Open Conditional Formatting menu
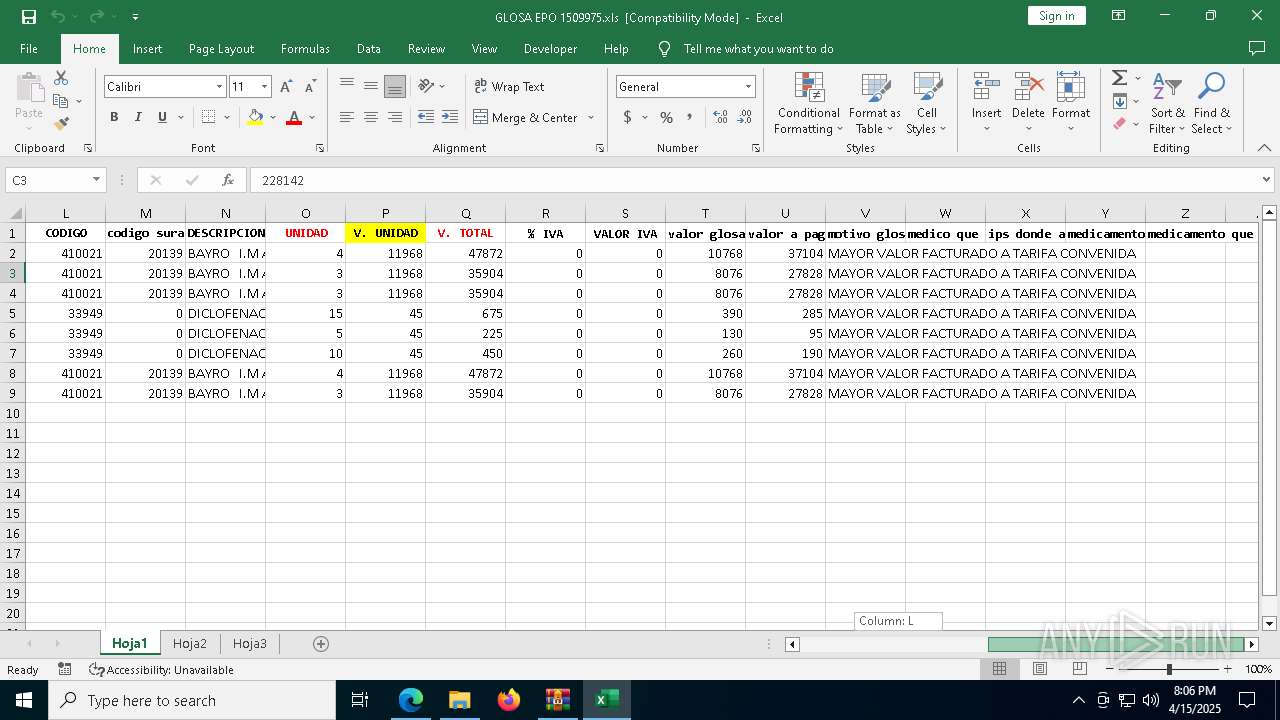The image size is (1280, 720). tap(809, 104)
